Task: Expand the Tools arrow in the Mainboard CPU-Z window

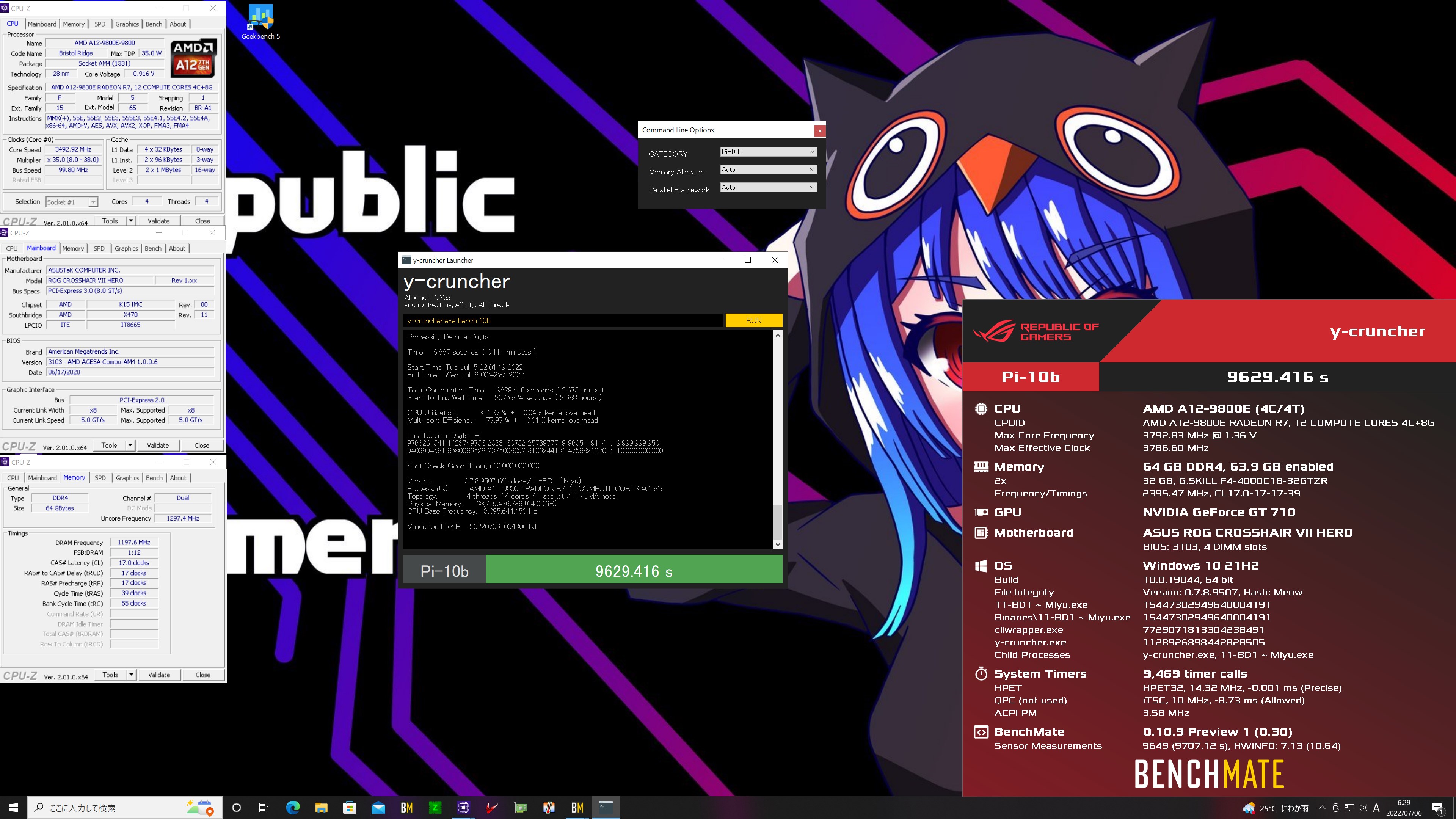Action: [130, 446]
